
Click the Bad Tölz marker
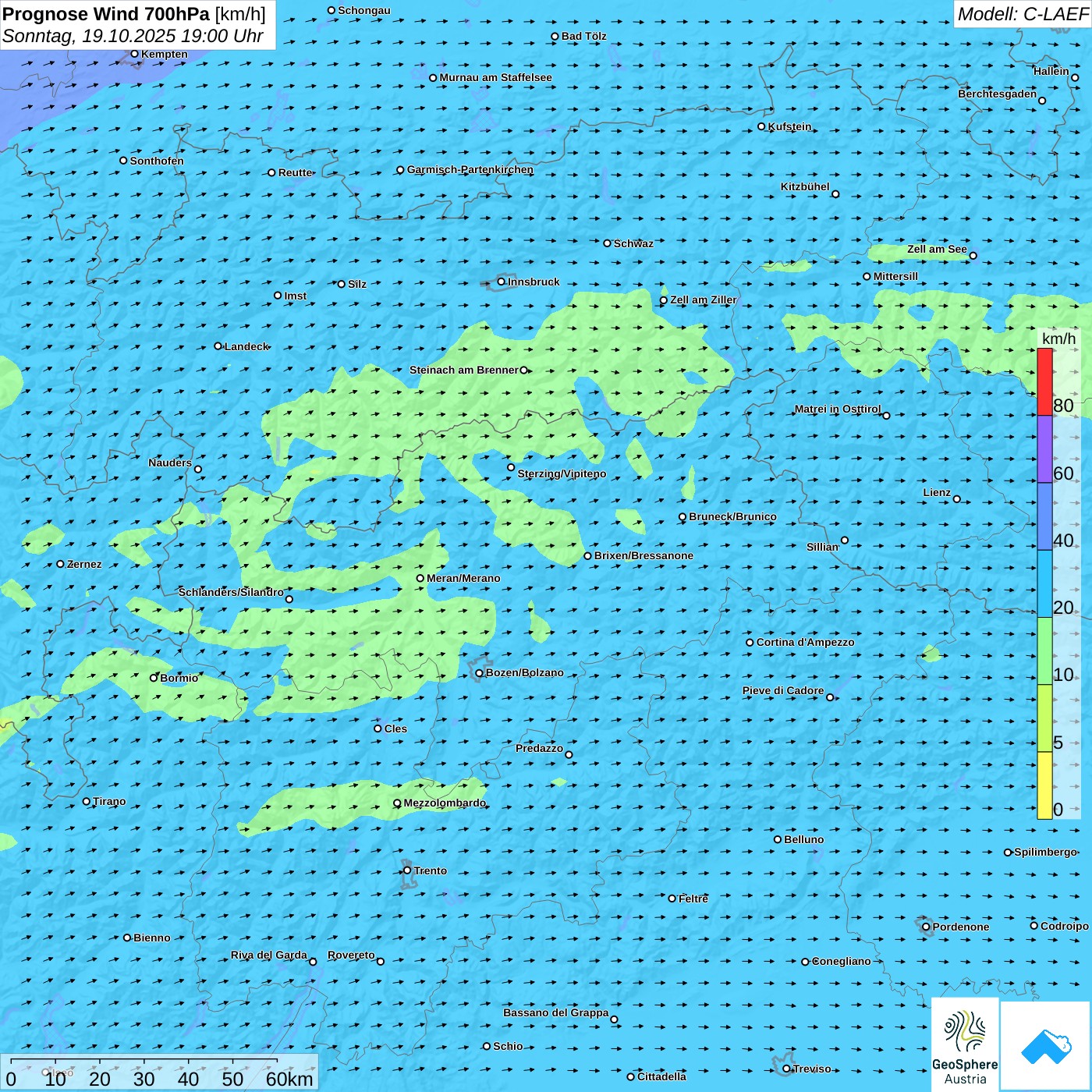click(555, 36)
